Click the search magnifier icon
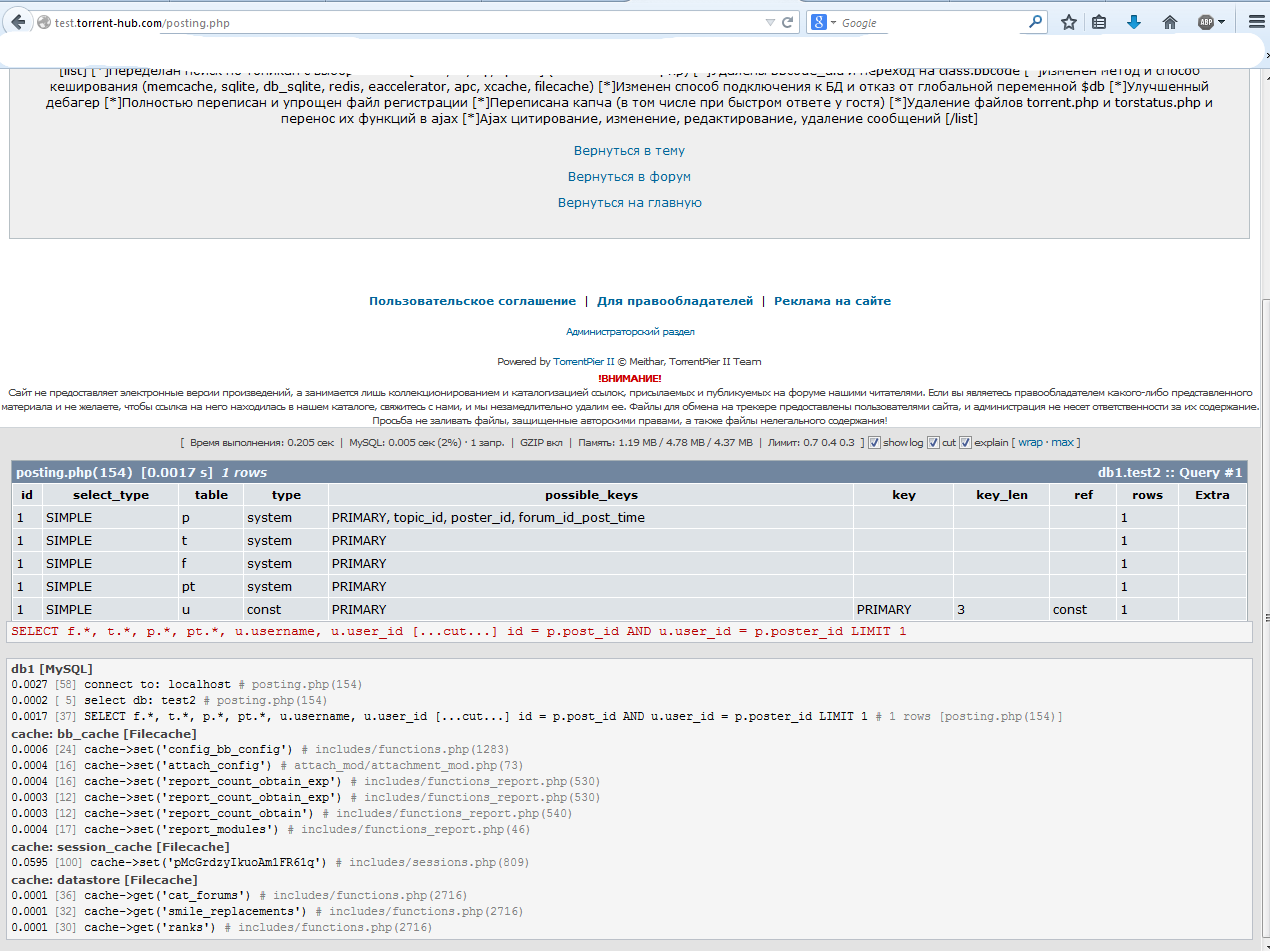 1036,22
